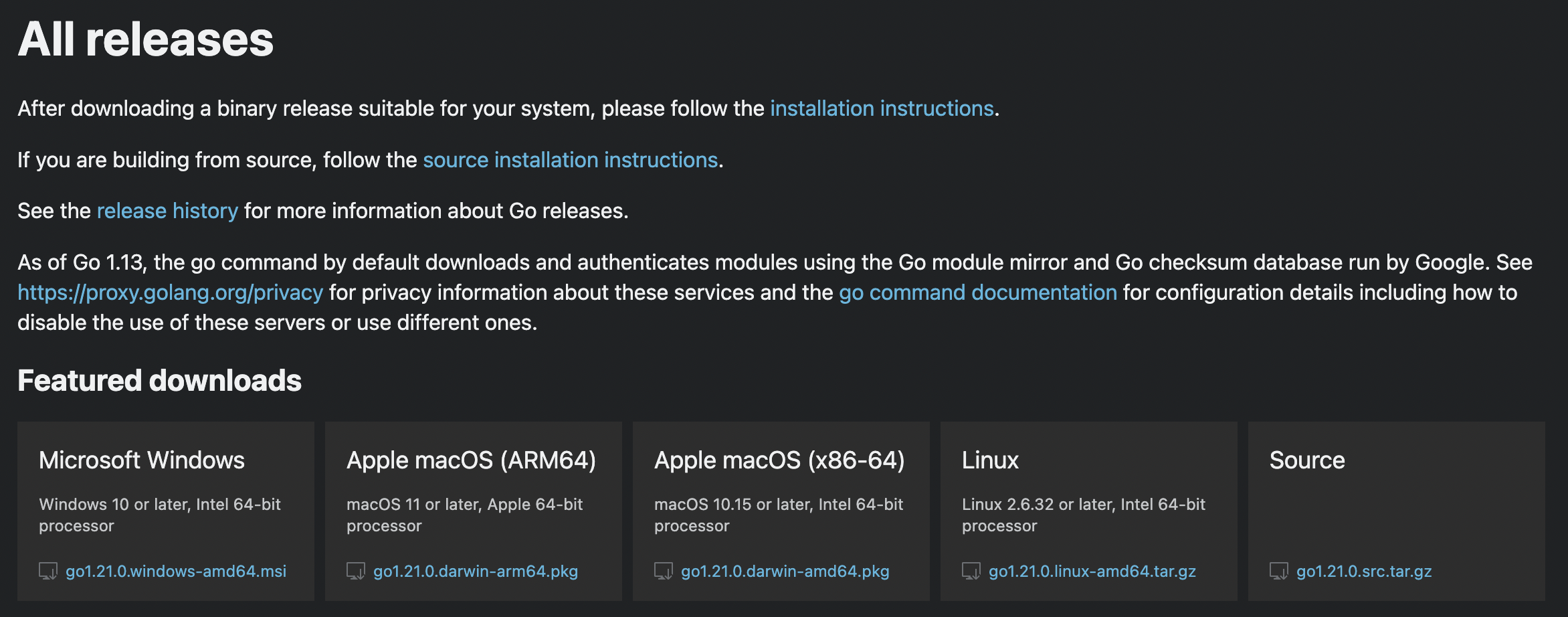The height and width of the screenshot is (617, 1568).
Task: Open the go command documentation link
Action: 978,292
